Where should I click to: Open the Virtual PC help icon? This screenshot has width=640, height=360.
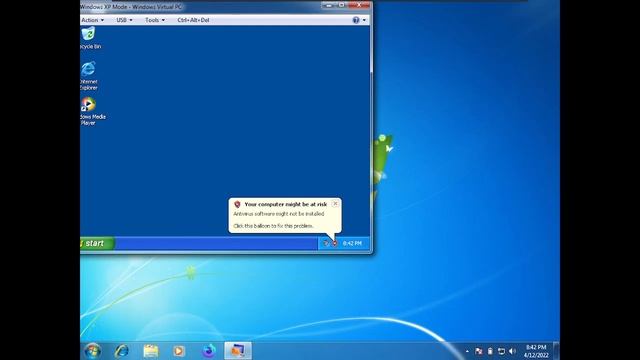pos(356,20)
